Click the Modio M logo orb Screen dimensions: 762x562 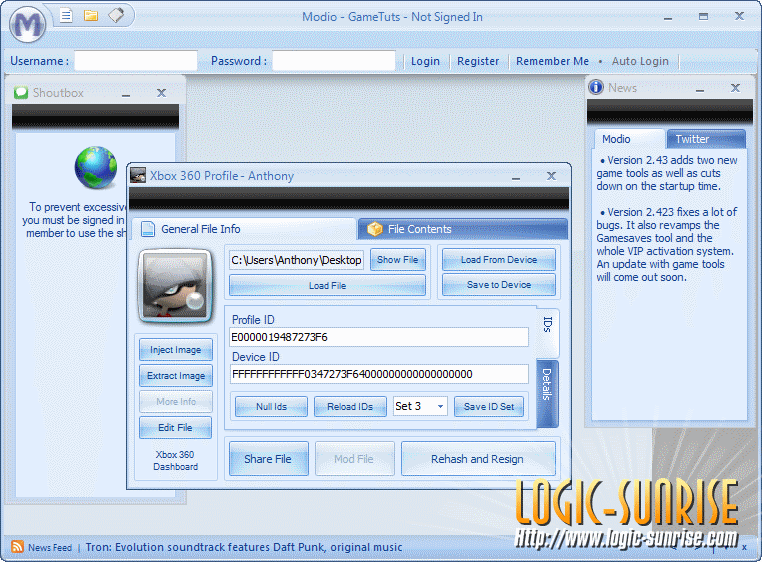coord(28,24)
